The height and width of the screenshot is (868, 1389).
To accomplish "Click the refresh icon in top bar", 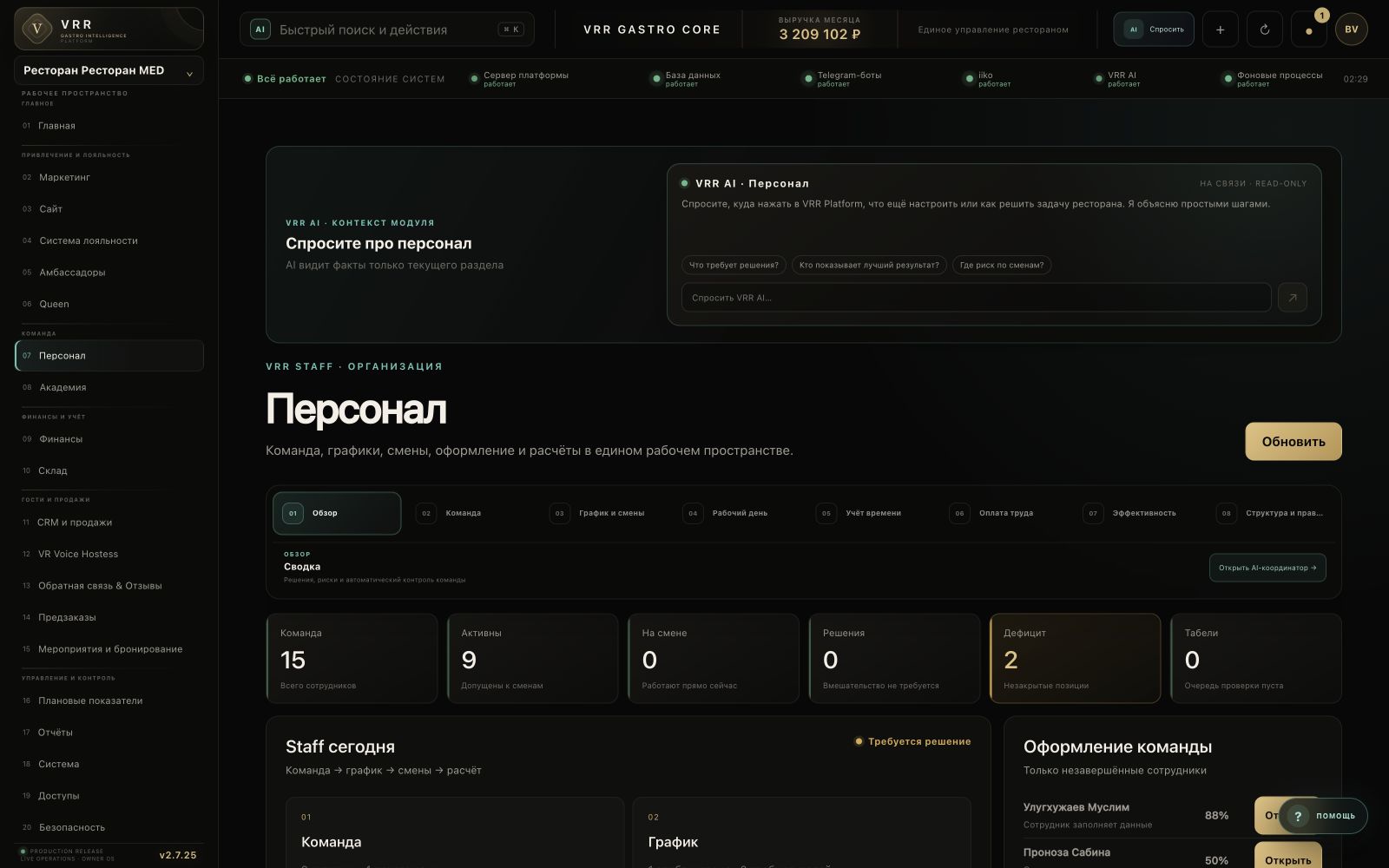I will coord(1264,30).
